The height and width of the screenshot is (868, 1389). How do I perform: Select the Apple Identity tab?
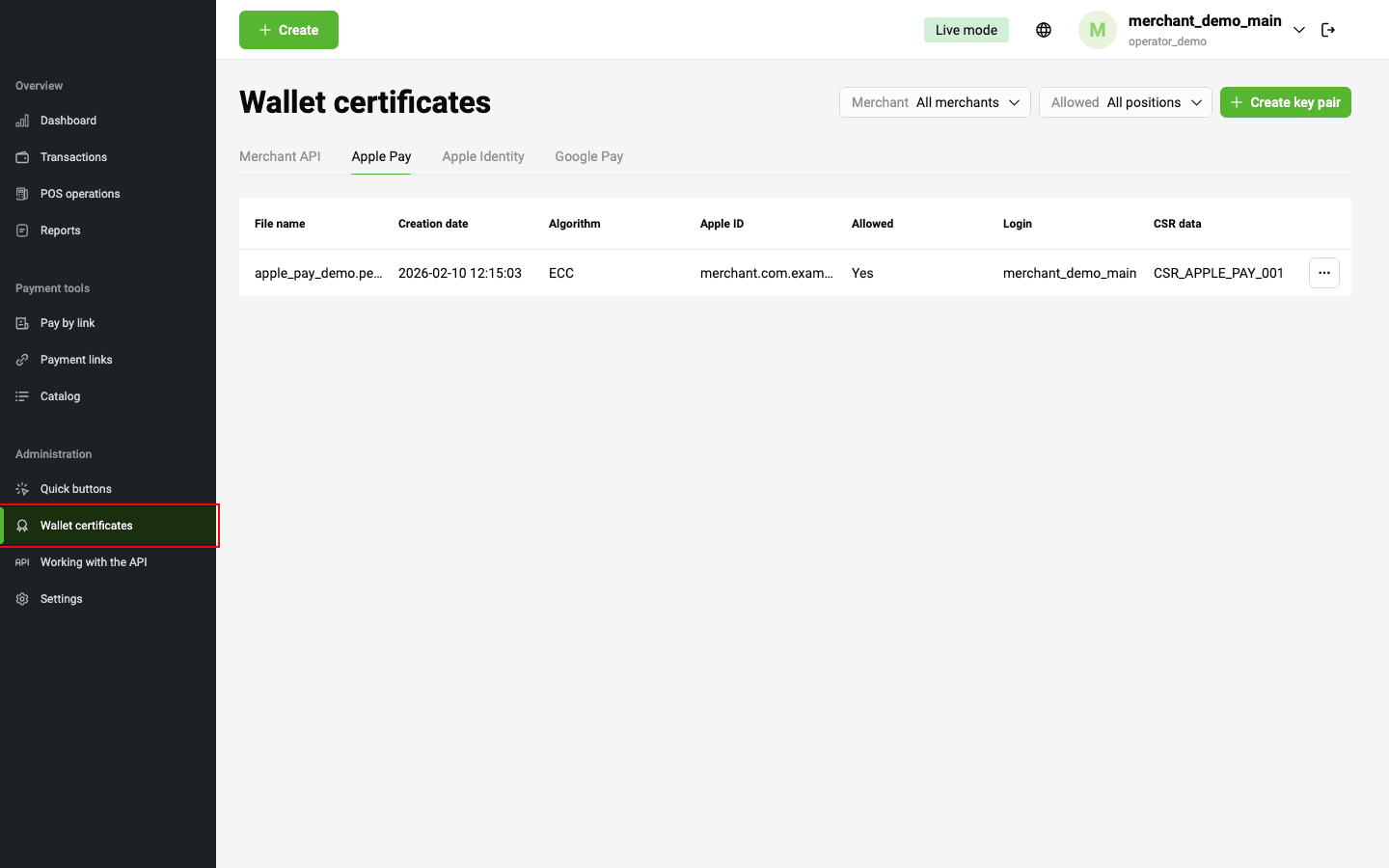click(483, 156)
